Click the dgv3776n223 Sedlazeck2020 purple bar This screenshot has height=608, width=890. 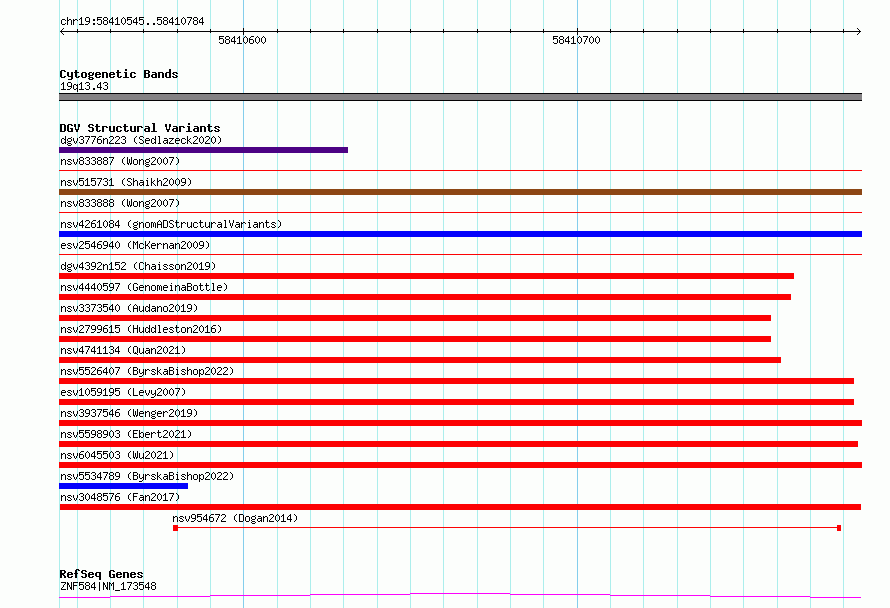click(x=203, y=150)
